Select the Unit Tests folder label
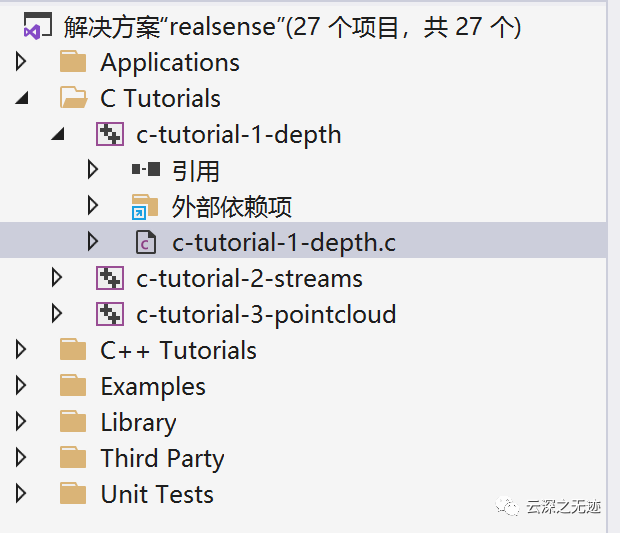The width and height of the screenshot is (620, 533). point(157,494)
